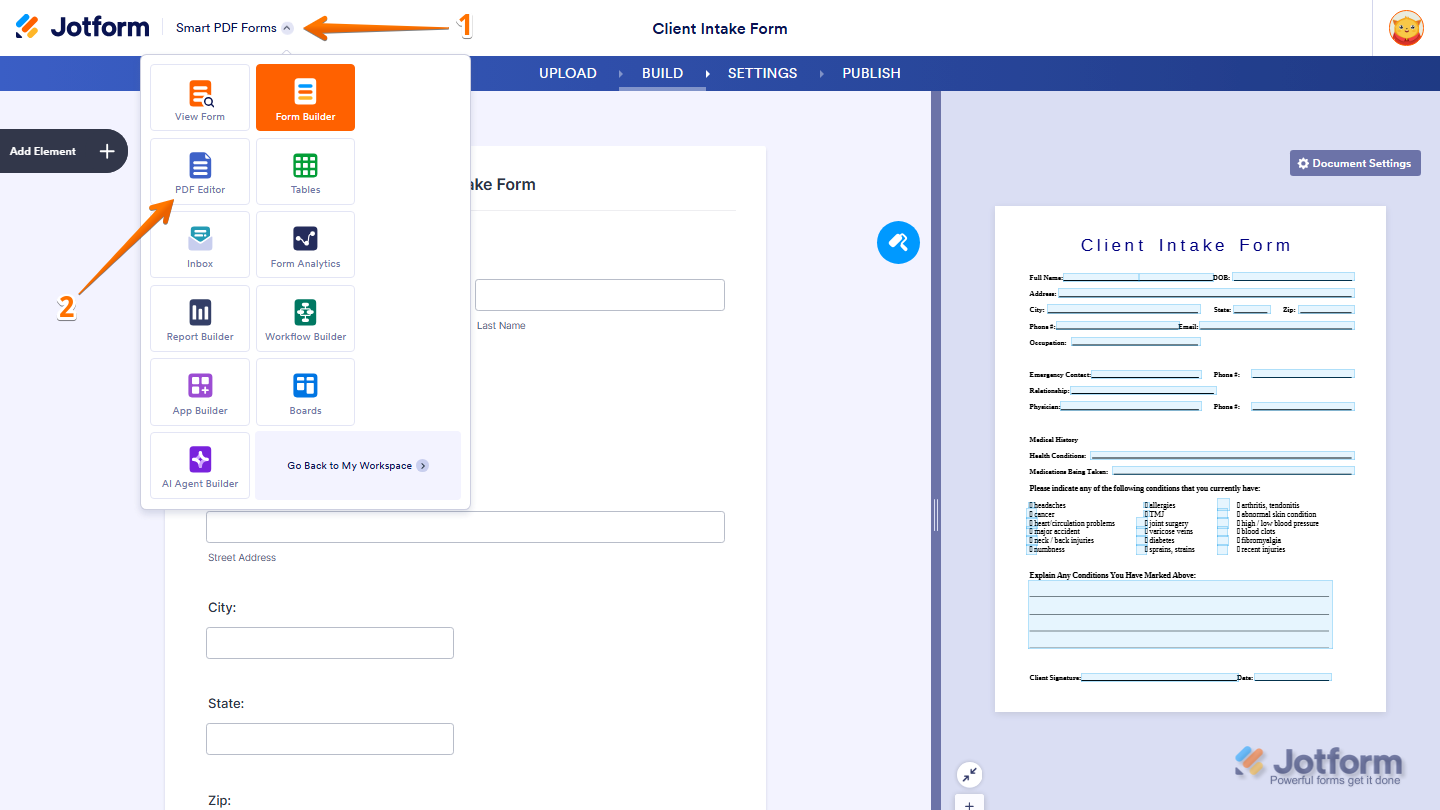Screen dimensions: 1440x810
Task: Open the PDF Editor tile
Action: coord(200,172)
